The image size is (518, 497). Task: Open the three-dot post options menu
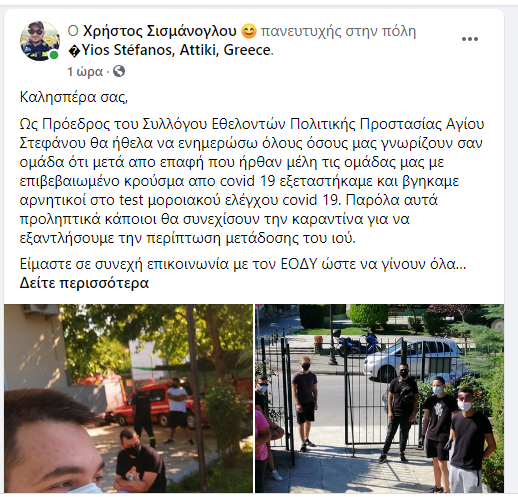pyautogui.click(x=470, y=39)
